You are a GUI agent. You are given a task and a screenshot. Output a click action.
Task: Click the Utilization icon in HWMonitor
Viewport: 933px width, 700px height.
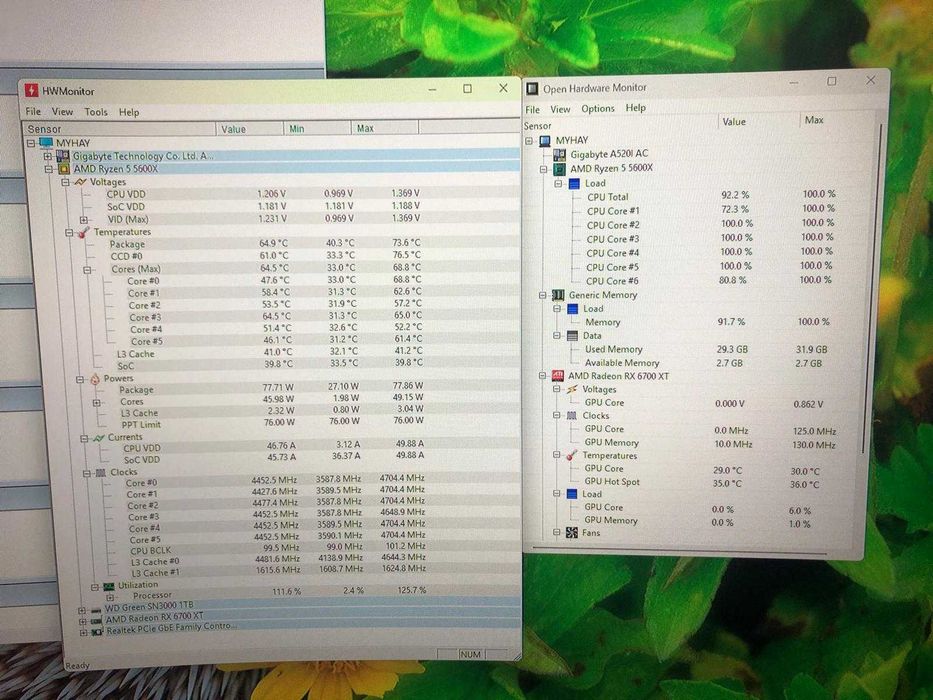[x=108, y=586]
